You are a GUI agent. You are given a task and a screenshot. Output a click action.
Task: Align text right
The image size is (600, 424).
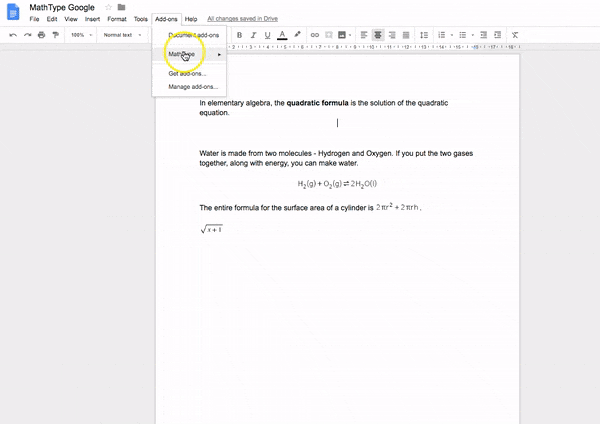(392, 35)
